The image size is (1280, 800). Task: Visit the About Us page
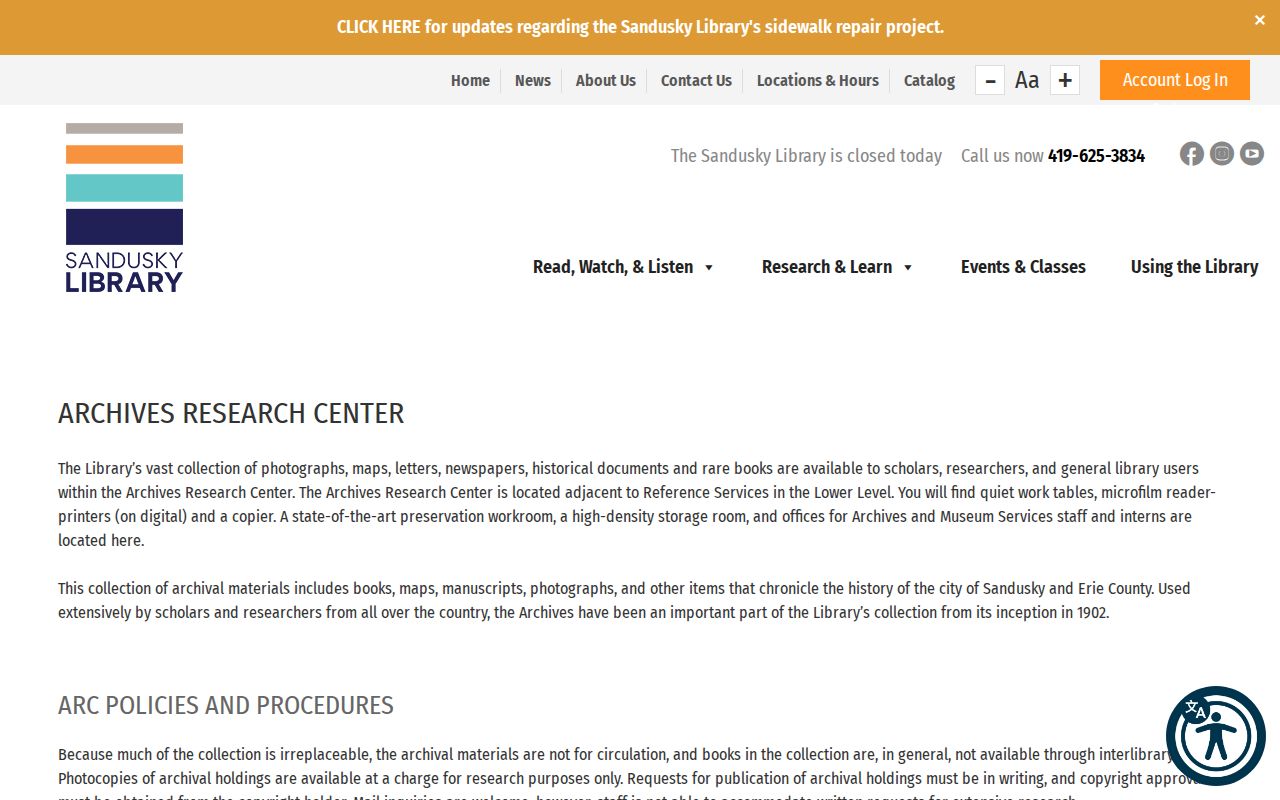(x=606, y=80)
